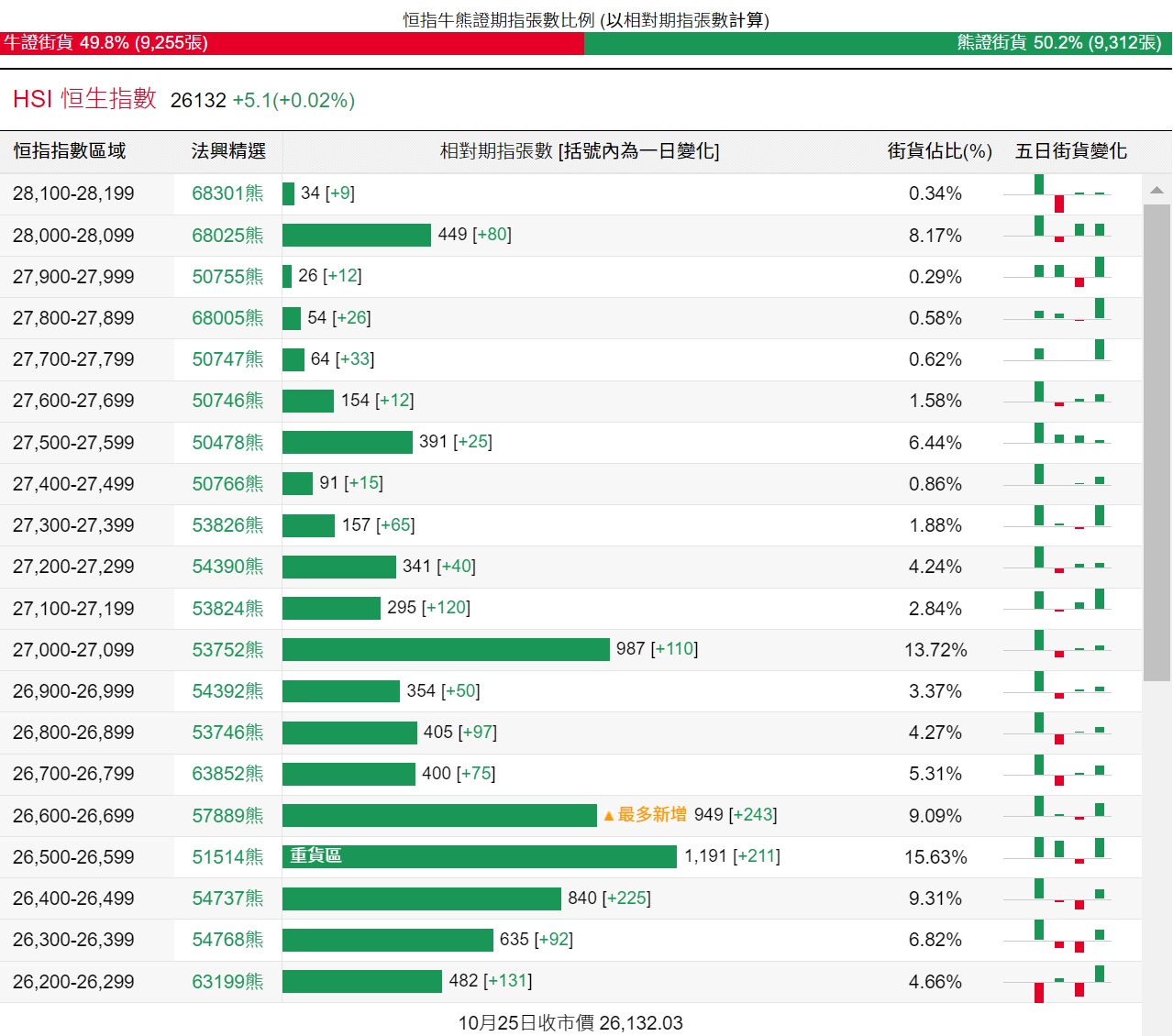Open warrant 51514熊 in heavy zone

click(x=227, y=857)
